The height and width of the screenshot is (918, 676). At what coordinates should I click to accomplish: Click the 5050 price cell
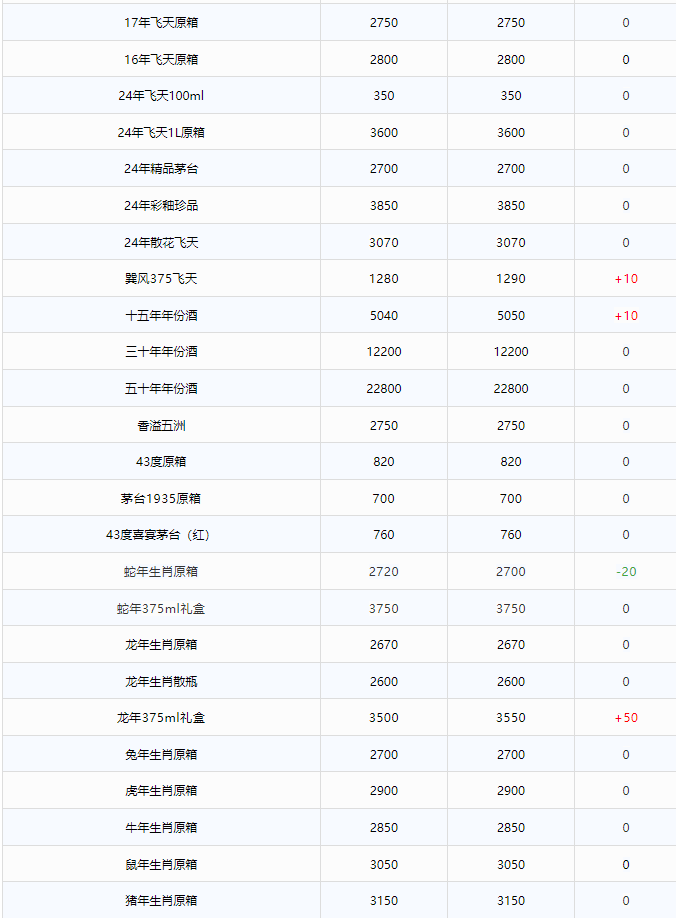(510, 316)
